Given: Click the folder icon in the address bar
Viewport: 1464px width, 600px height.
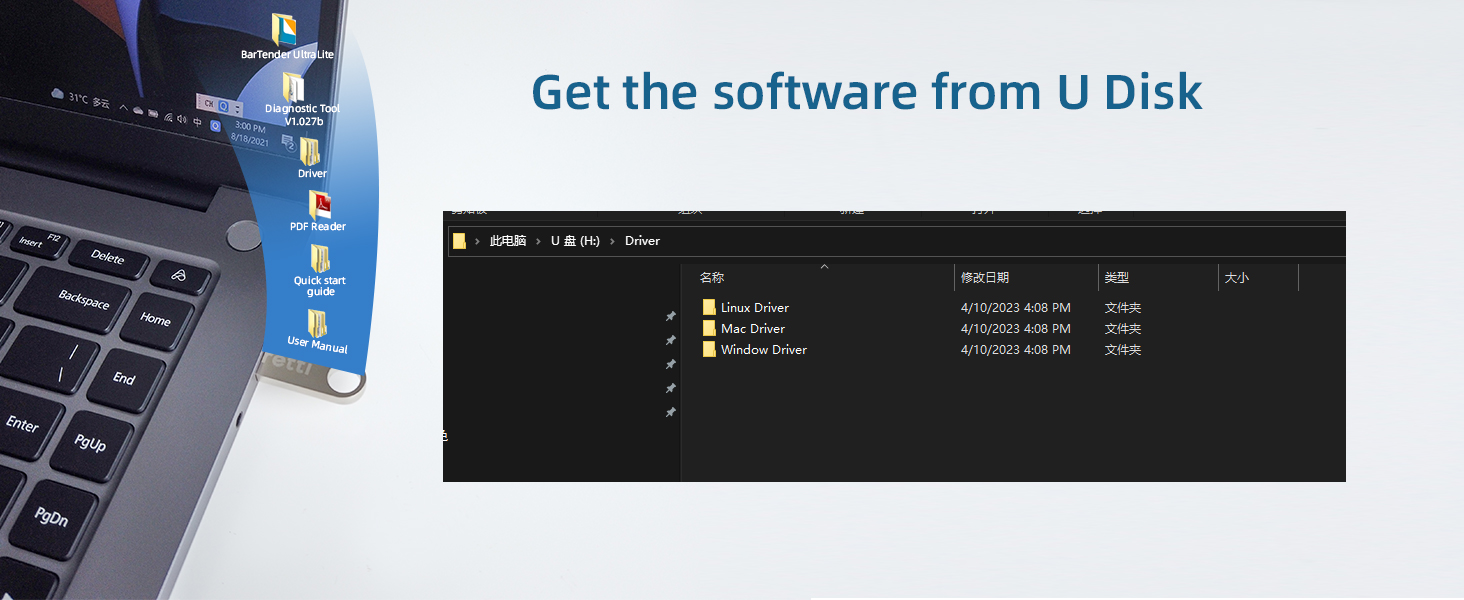Looking at the screenshot, I should pyautogui.click(x=459, y=241).
